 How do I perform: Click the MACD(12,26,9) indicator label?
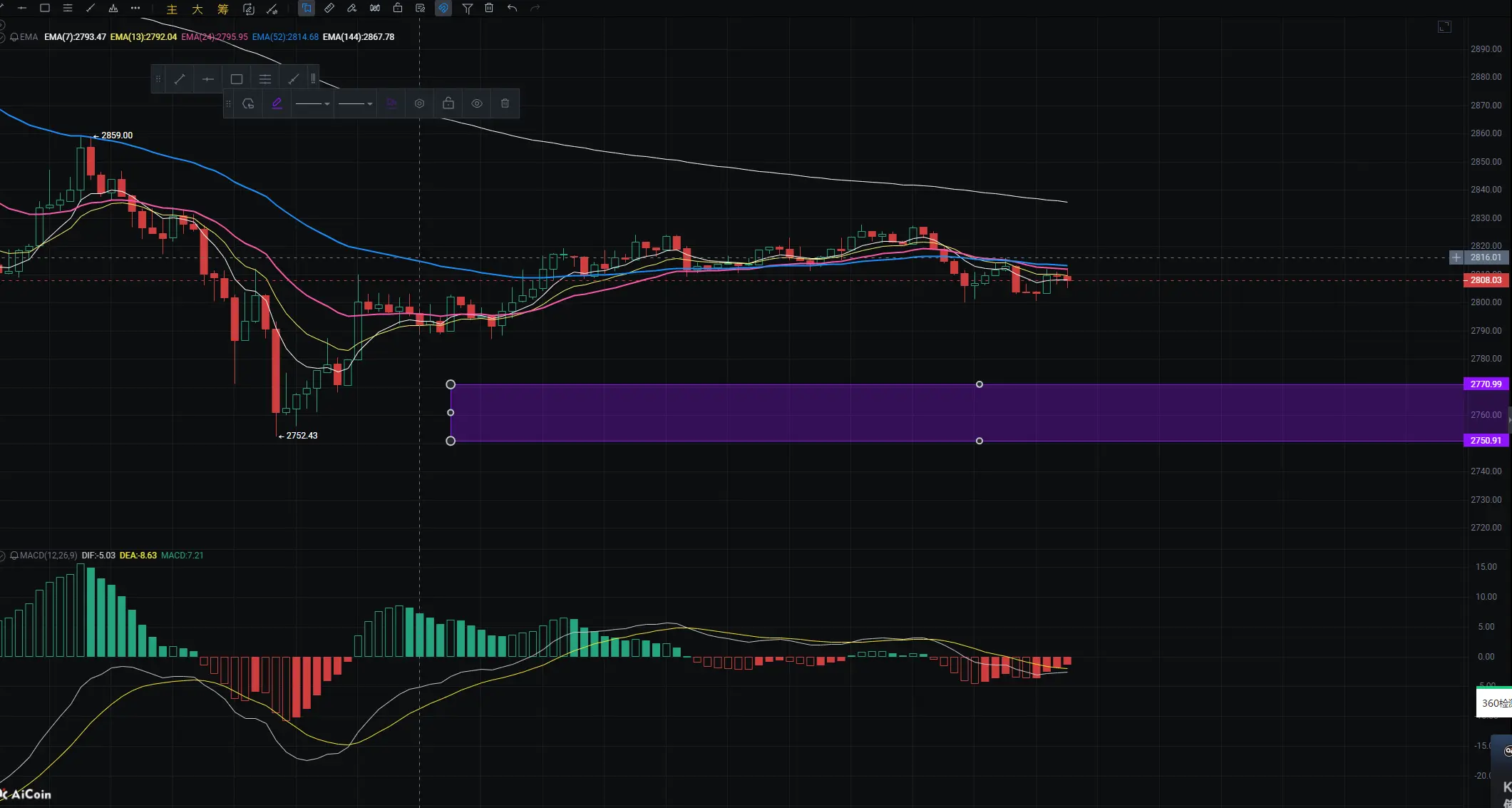tap(48, 556)
